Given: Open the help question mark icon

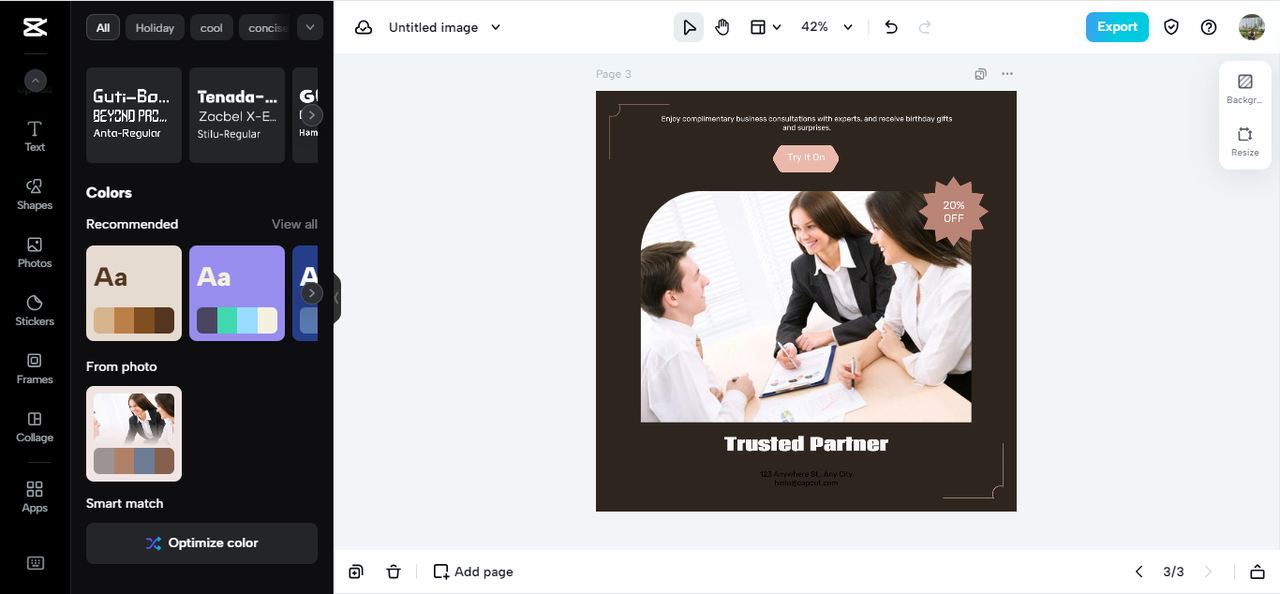Looking at the screenshot, I should pyautogui.click(x=1208, y=27).
